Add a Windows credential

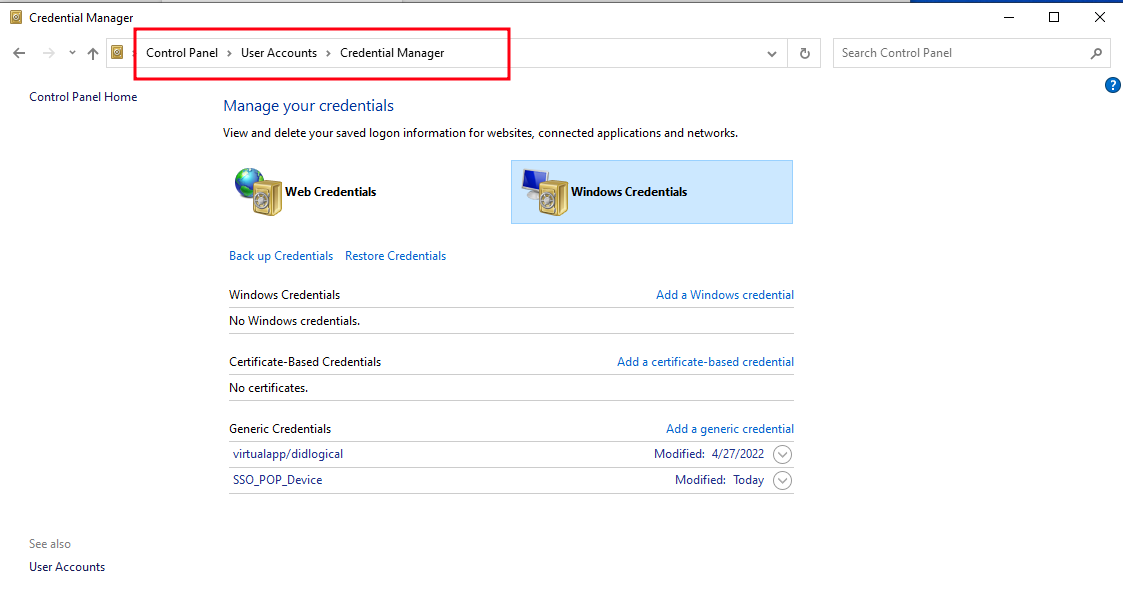(724, 294)
